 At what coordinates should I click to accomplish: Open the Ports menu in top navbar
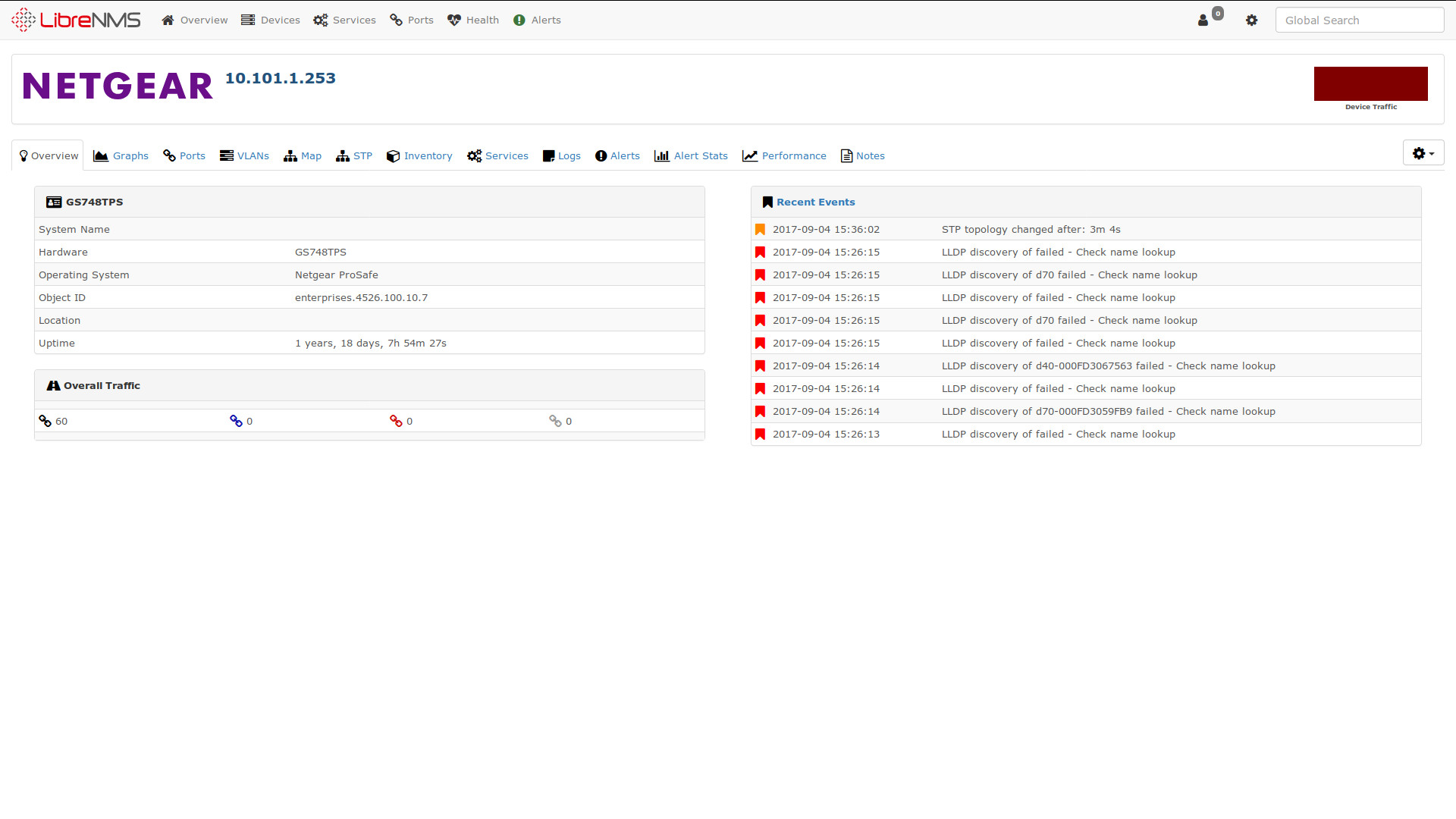tap(412, 20)
